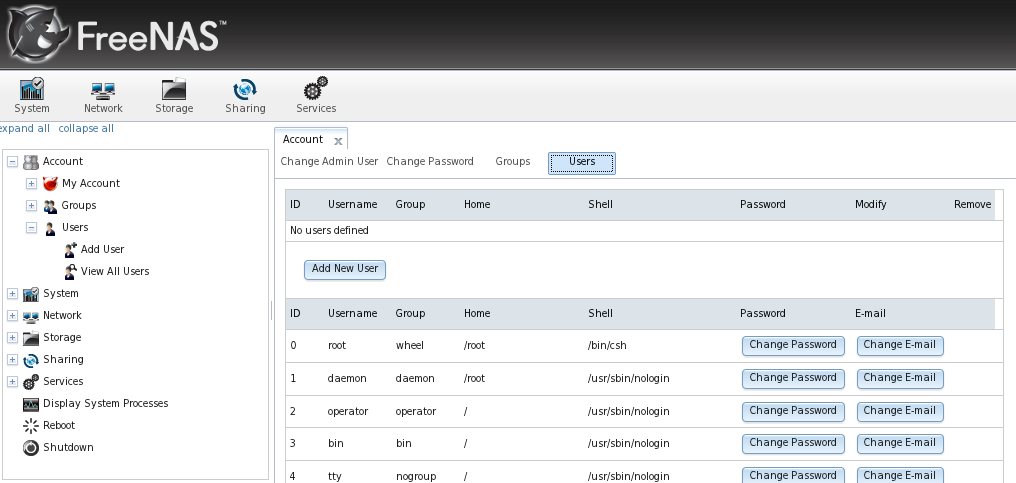
Task: Open the Change Admin User sub-tab
Action: coord(329,161)
